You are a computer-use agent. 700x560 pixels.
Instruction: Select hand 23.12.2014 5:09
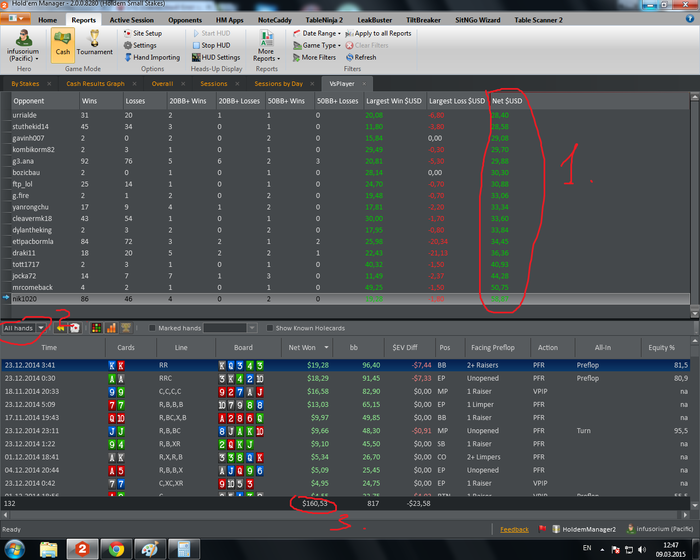tap(346, 405)
